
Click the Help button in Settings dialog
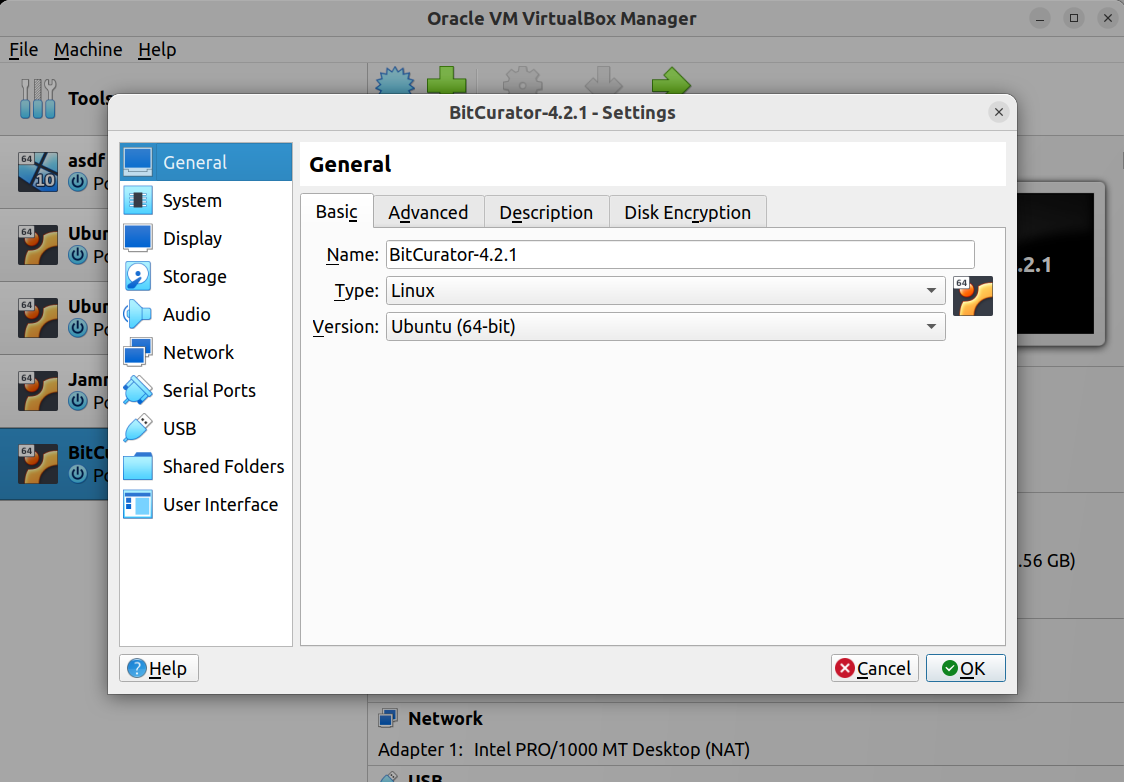(x=158, y=668)
